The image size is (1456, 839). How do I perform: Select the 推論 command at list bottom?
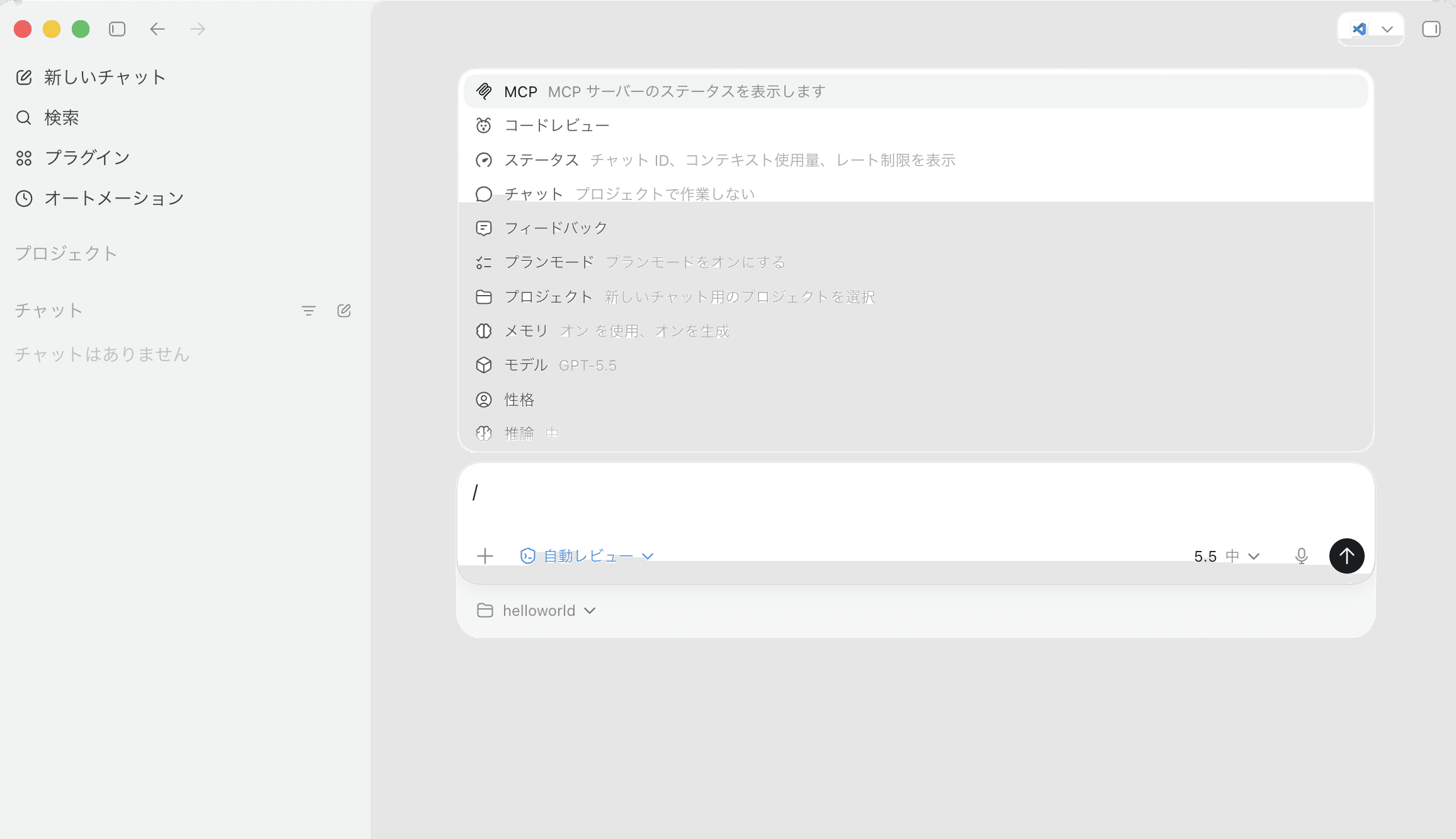[916, 434]
